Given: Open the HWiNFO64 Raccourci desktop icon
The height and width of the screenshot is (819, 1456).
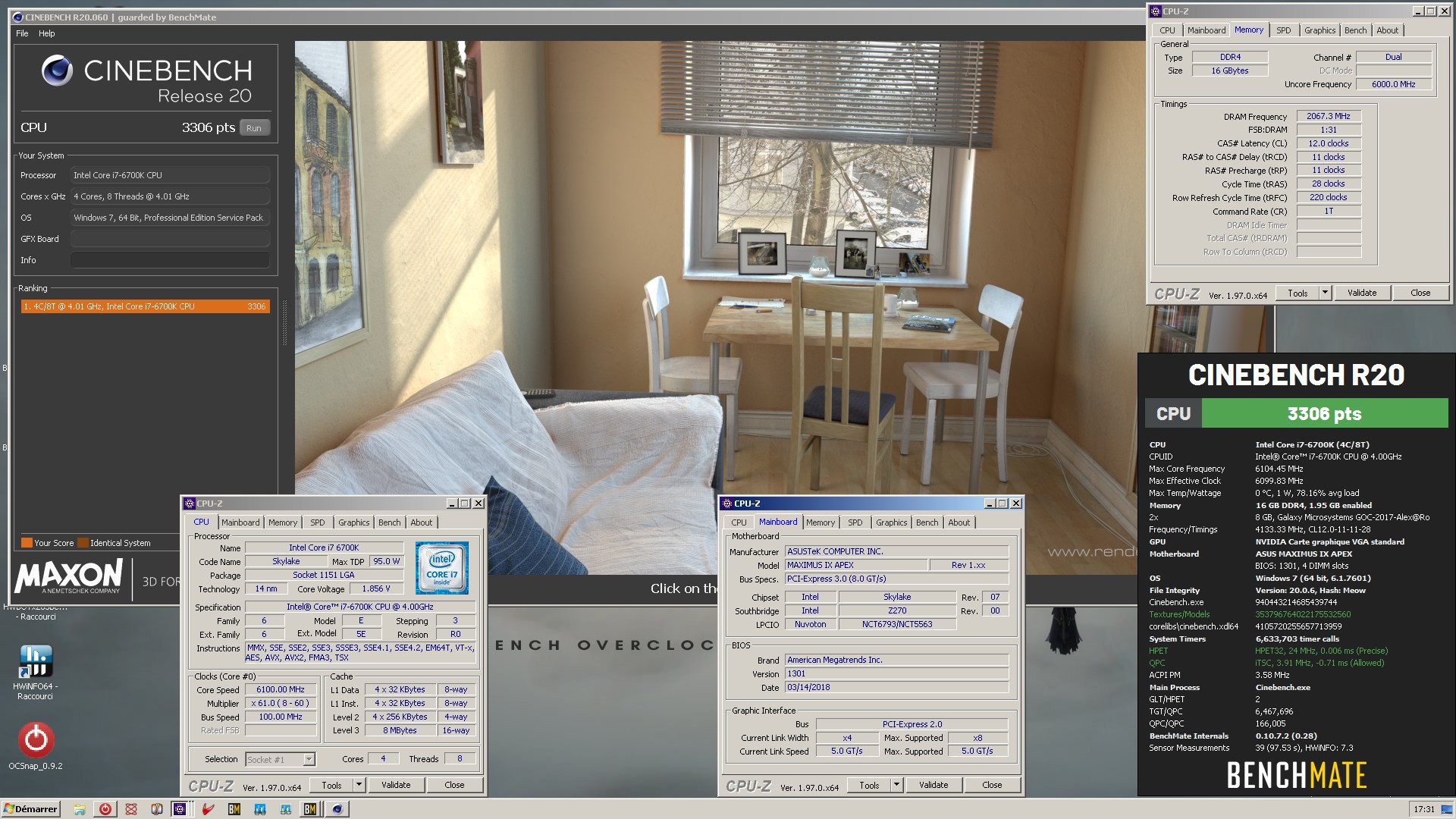Looking at the screenshot, I should 36,671.
